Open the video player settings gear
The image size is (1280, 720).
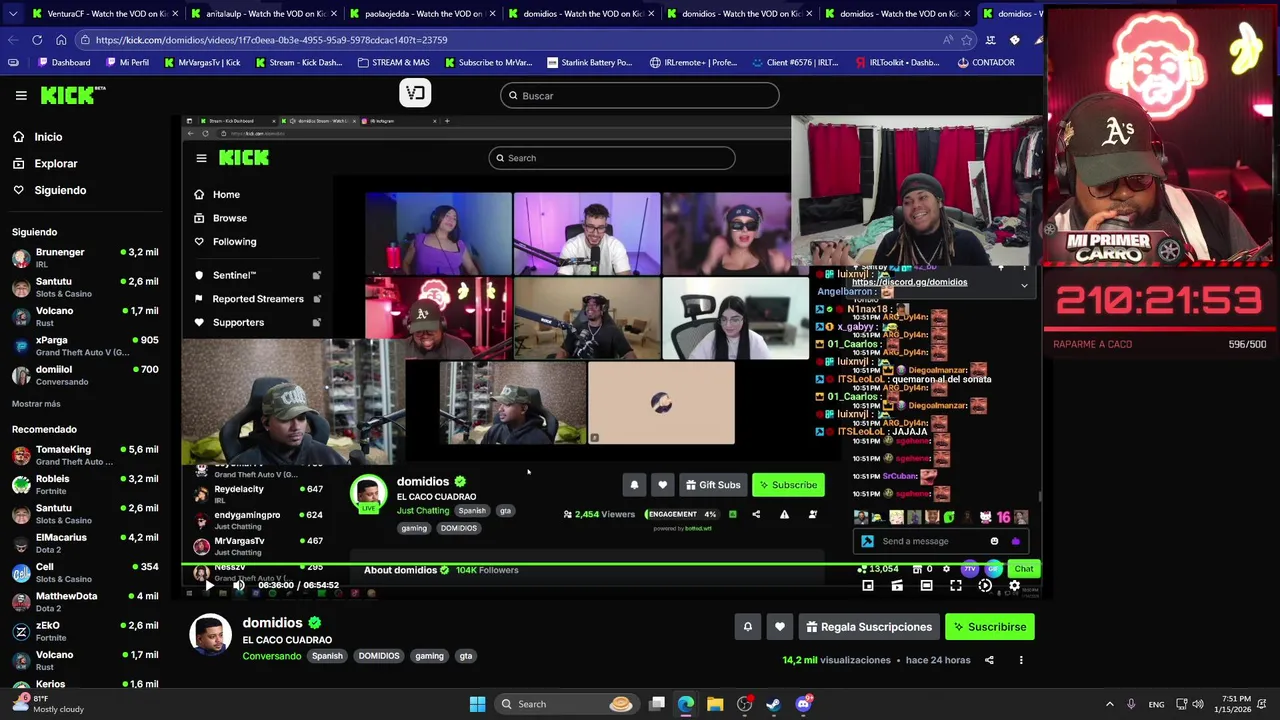tap(1014, 585)
